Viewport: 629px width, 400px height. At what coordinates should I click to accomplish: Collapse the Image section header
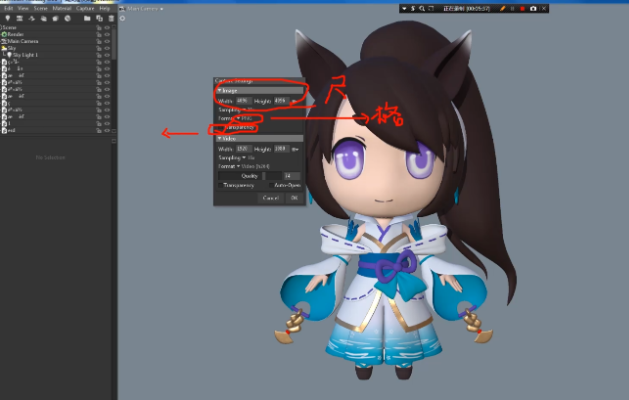click(260, 91)
